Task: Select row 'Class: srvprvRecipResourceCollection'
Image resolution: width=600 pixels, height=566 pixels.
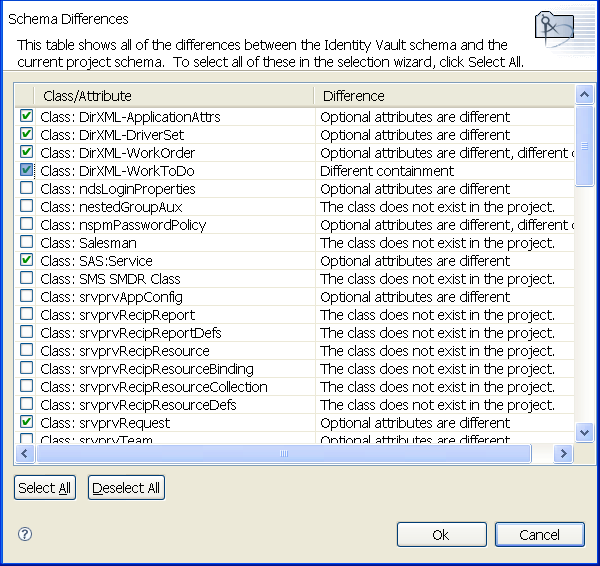Action: pyautogui.click(x=295, y=387)
